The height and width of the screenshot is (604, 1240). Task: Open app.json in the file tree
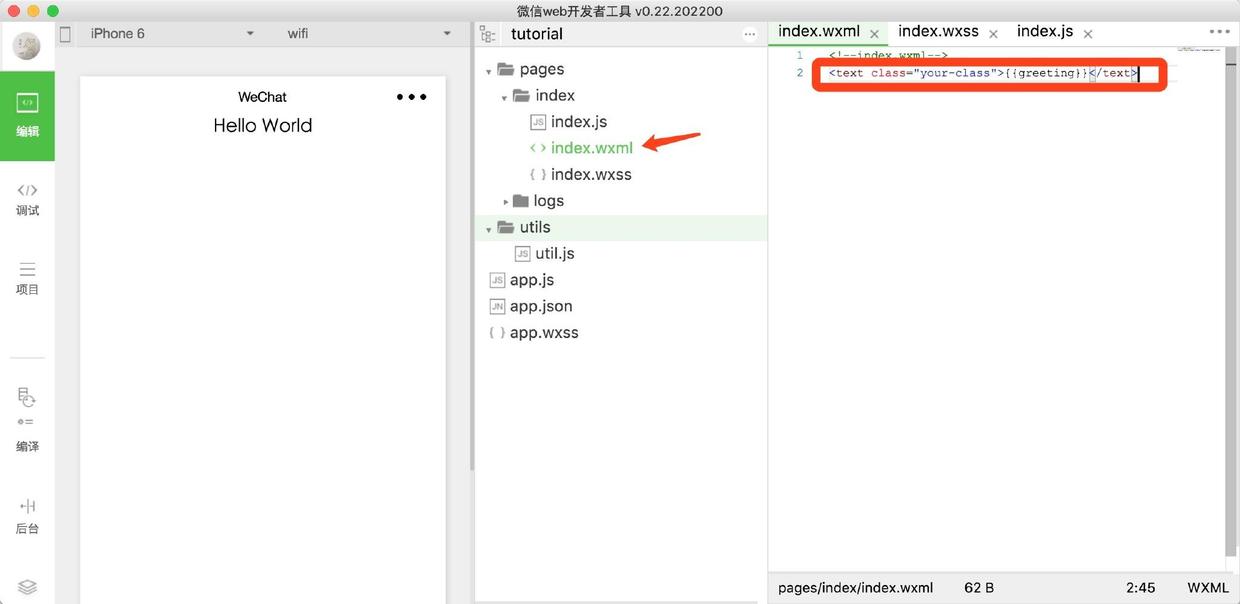541,306
